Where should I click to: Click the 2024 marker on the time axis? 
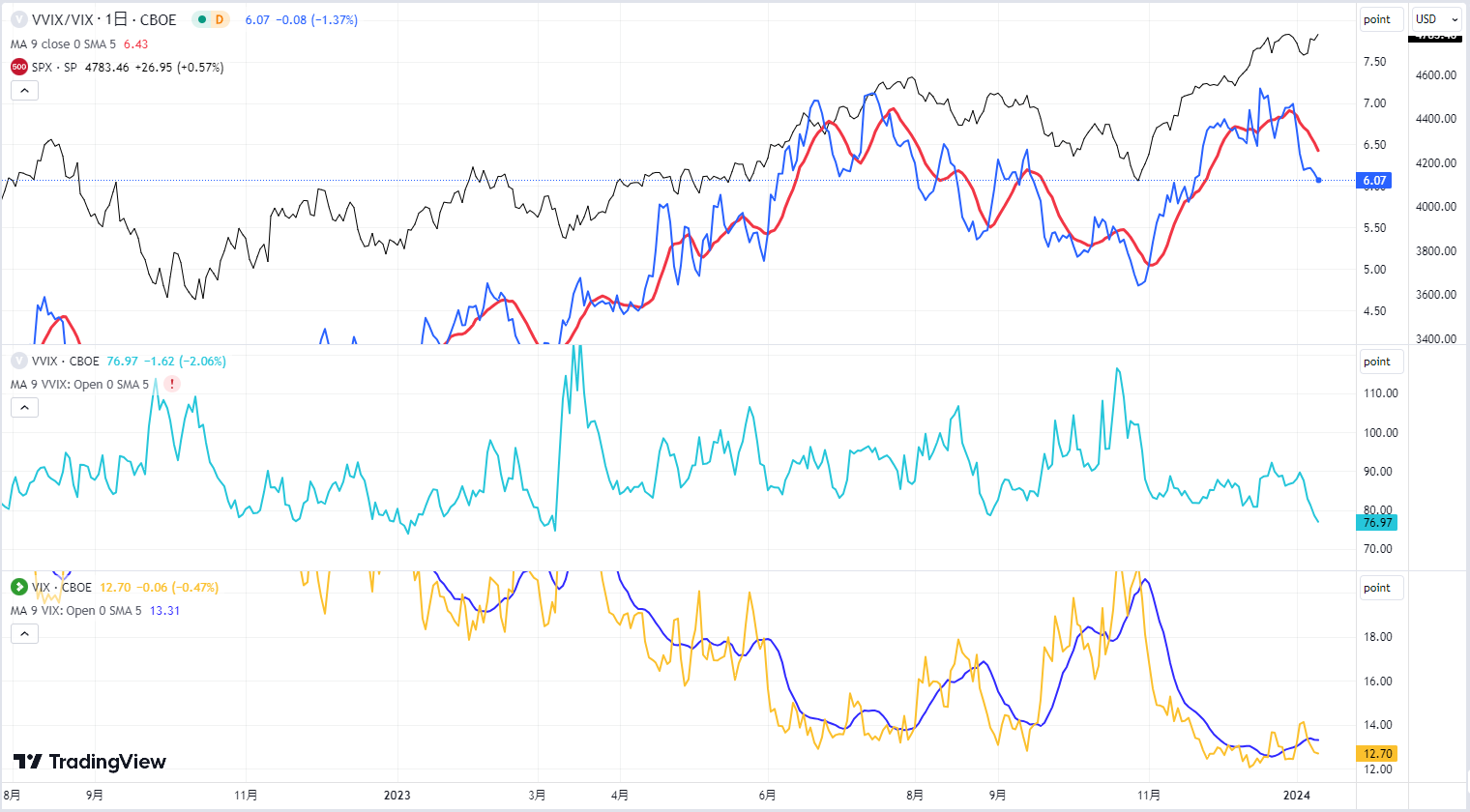tap(1296, 795)
